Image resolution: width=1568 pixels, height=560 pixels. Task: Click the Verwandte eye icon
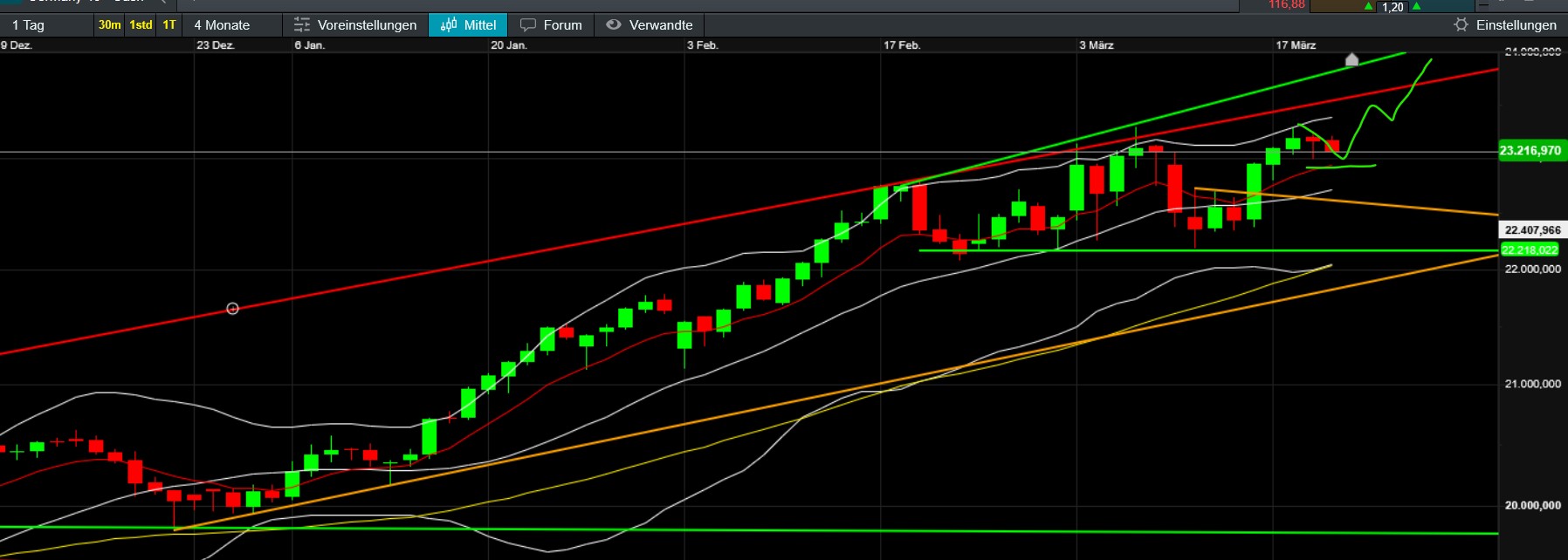(614, 24)
